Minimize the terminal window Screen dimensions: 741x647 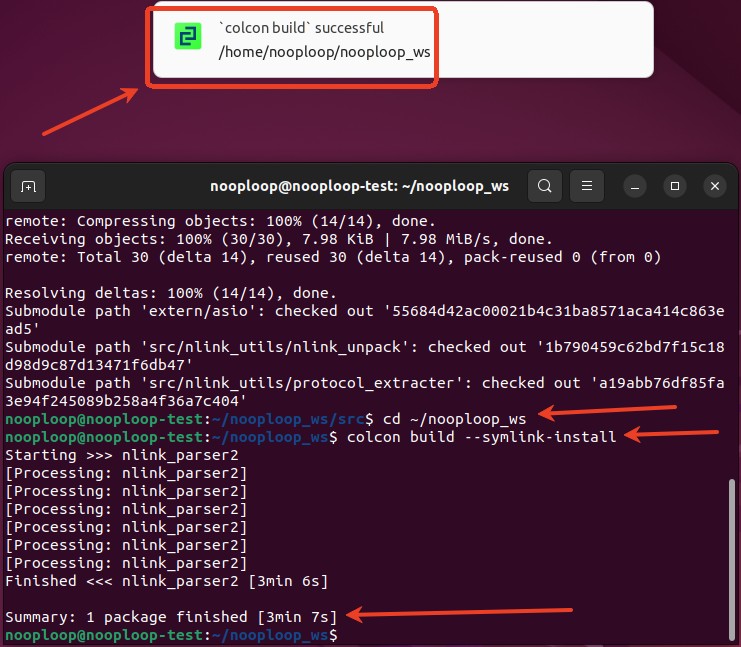click(x=636, y=186)
